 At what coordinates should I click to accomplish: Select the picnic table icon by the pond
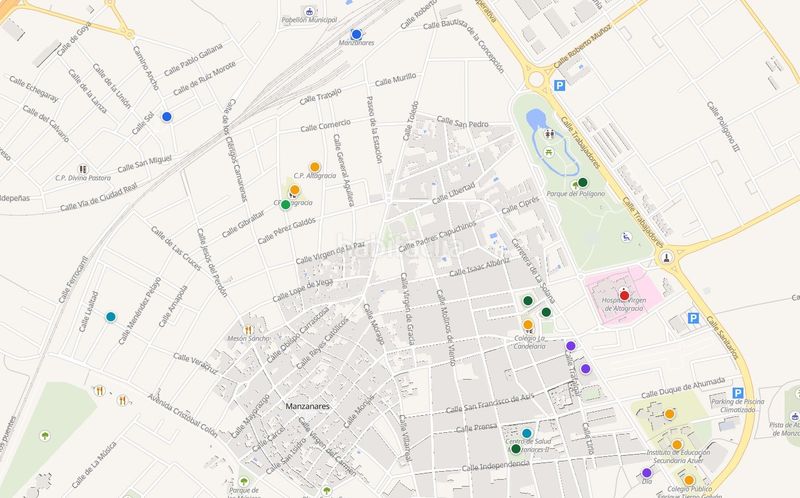point(549,151)
